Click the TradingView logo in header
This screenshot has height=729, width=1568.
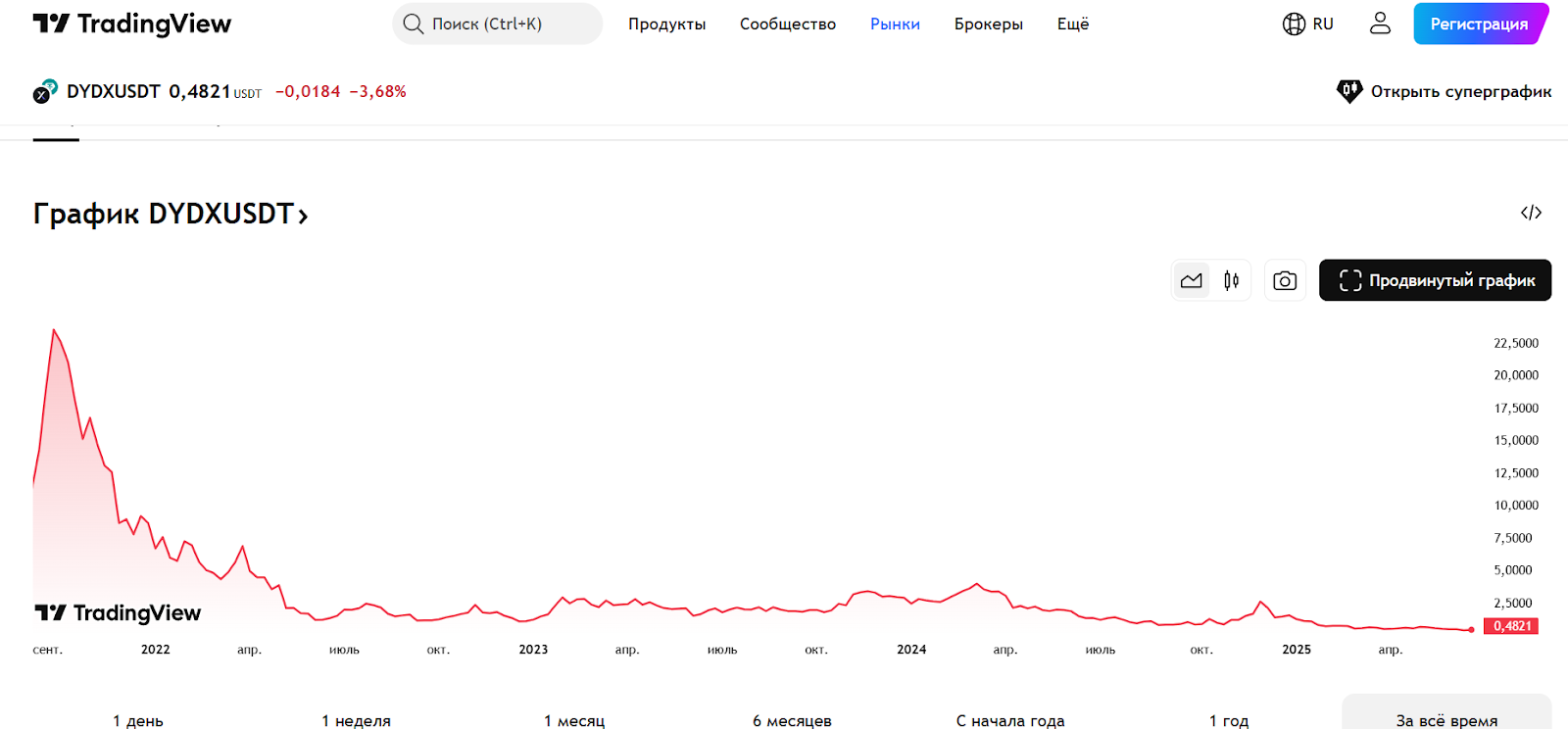pos(132,24)
